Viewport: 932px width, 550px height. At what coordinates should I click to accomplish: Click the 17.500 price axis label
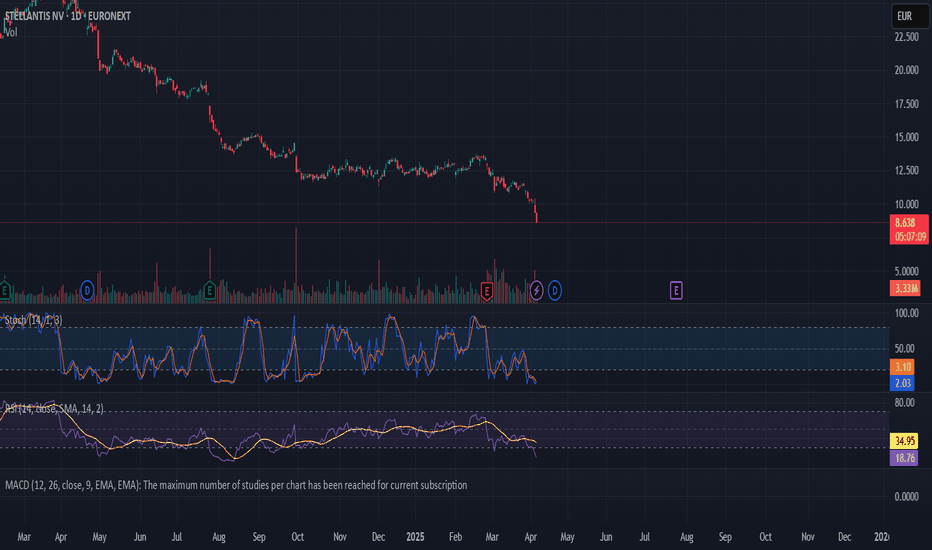click(x=906, y=104)
